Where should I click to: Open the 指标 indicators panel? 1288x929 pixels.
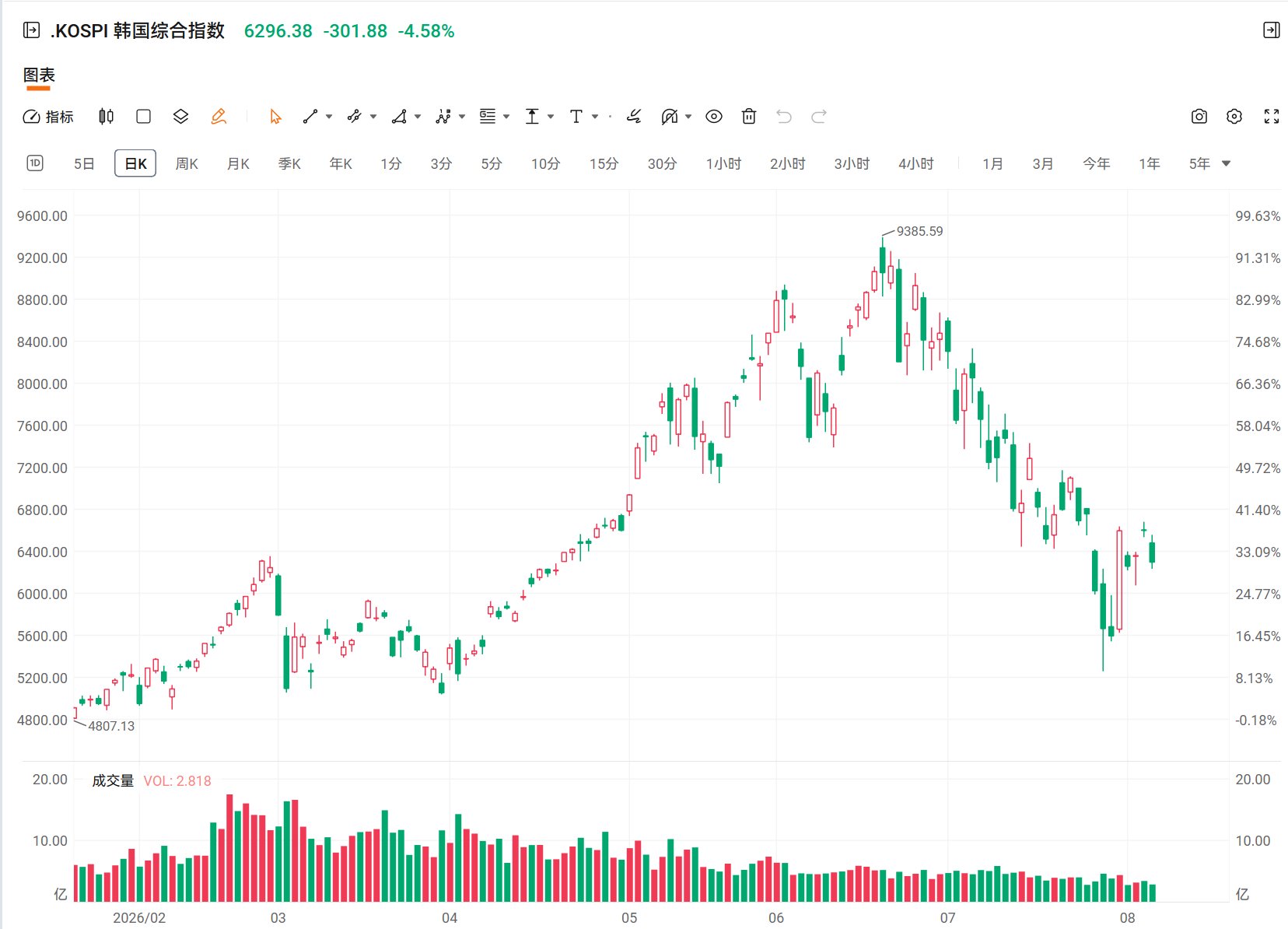coord(48,117)
